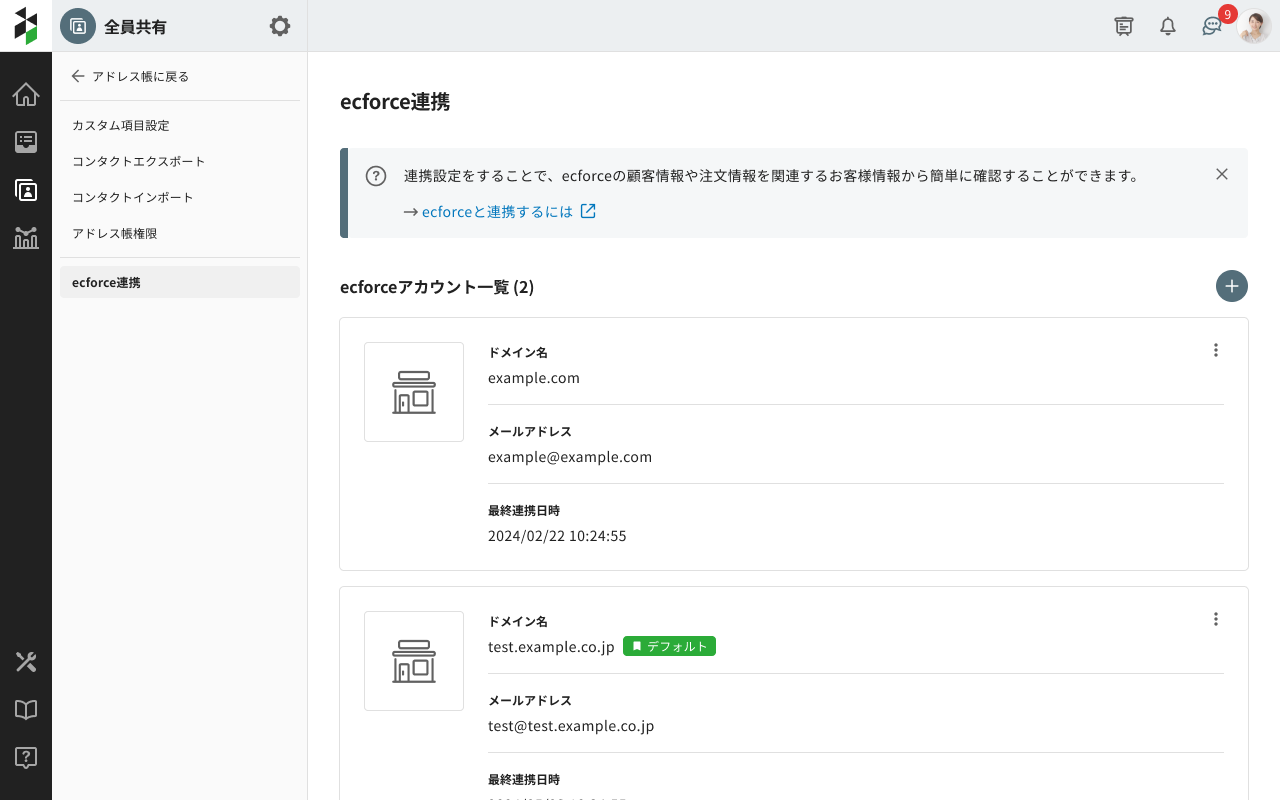
Task: Open the manual book sidebar icon
Action: [x=26, y=710]
